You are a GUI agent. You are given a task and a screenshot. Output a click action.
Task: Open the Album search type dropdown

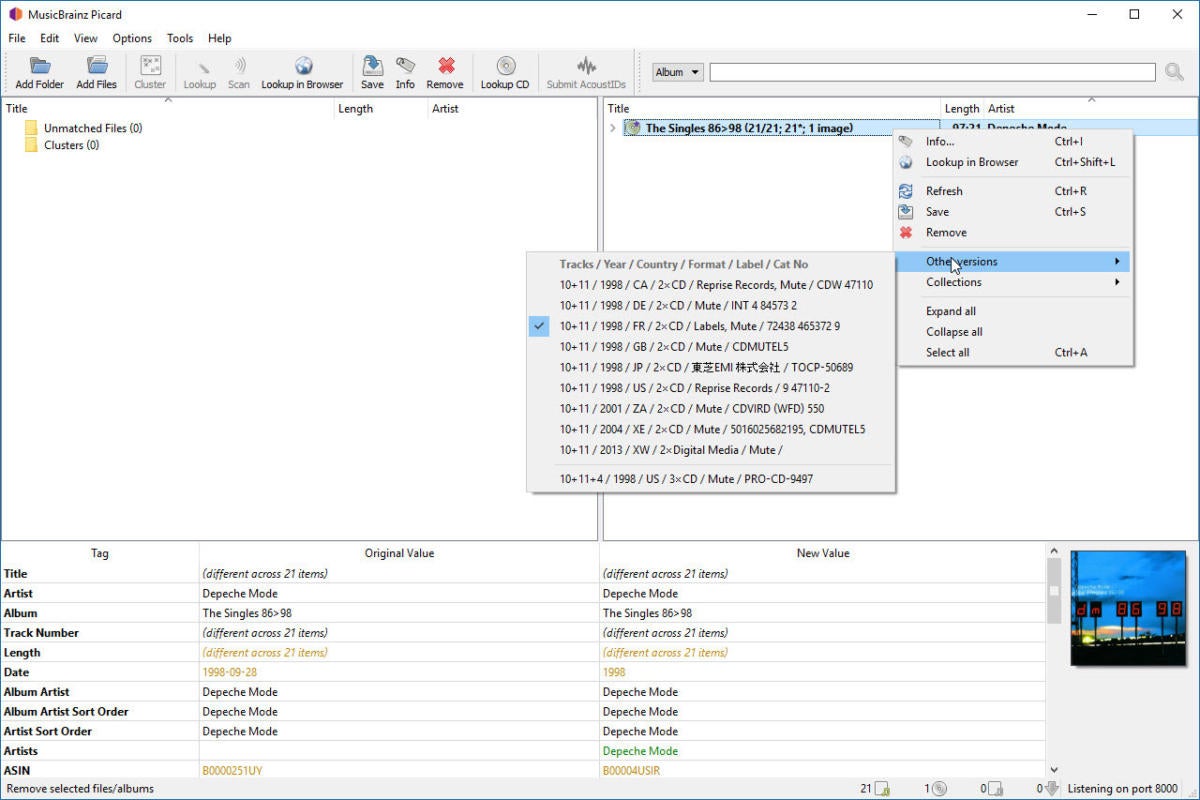point(678,72)
